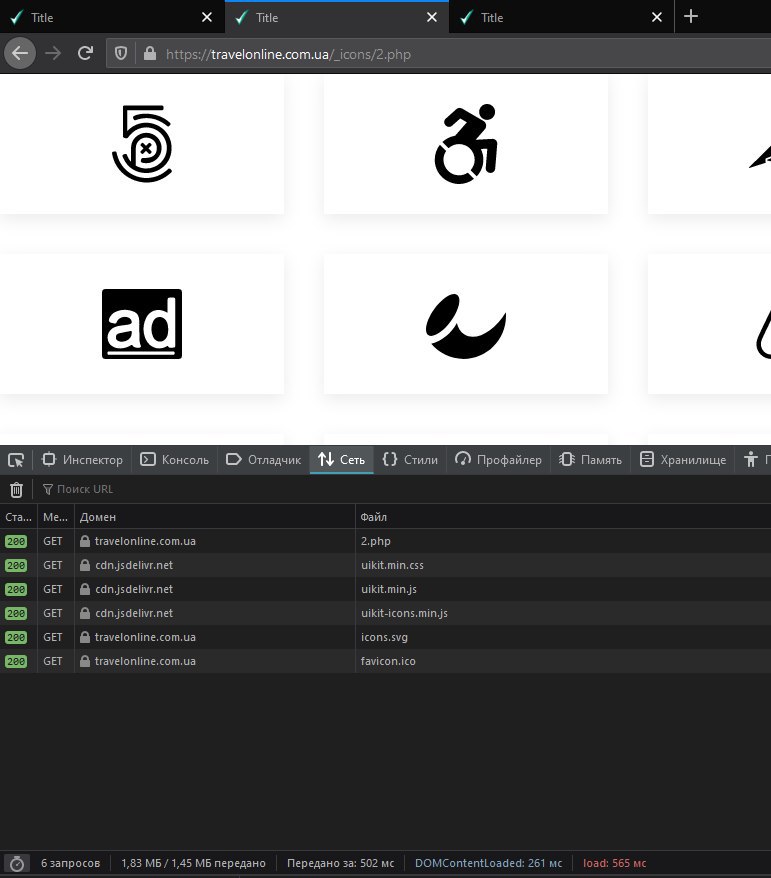Open the Стили style editor tab
This screenshot has width=771, height=878.
click(x=410, y=460)
